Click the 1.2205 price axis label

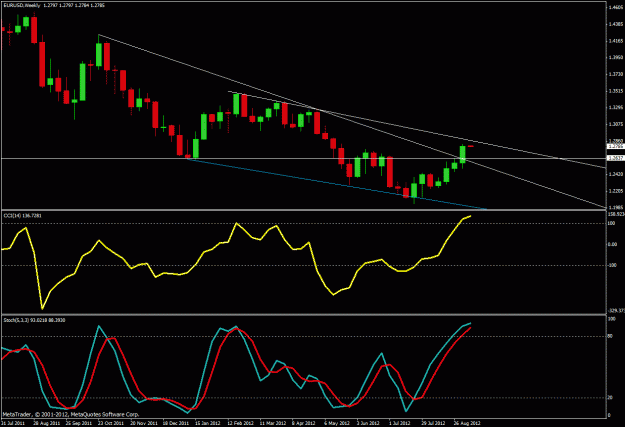point(615,191)
